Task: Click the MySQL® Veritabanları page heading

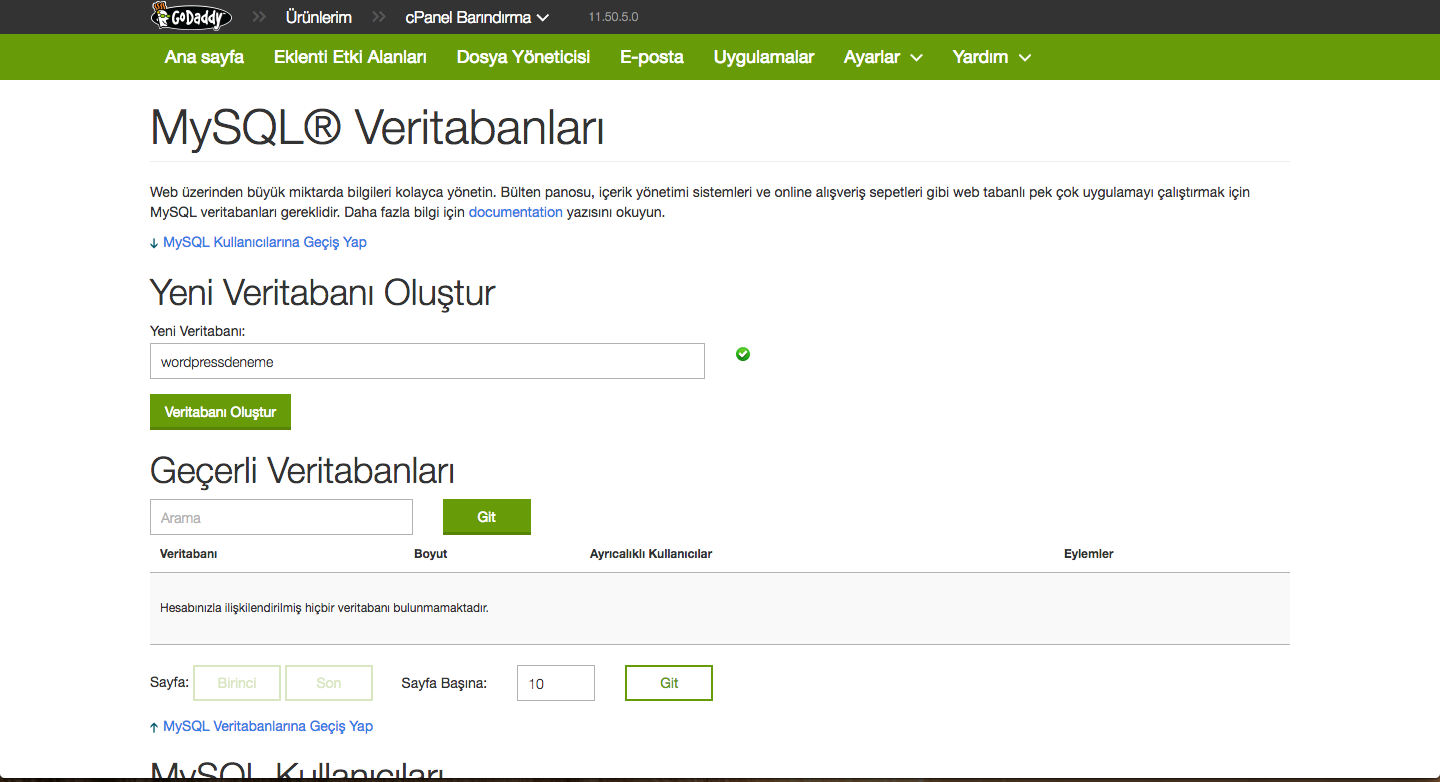Action: 377,128
